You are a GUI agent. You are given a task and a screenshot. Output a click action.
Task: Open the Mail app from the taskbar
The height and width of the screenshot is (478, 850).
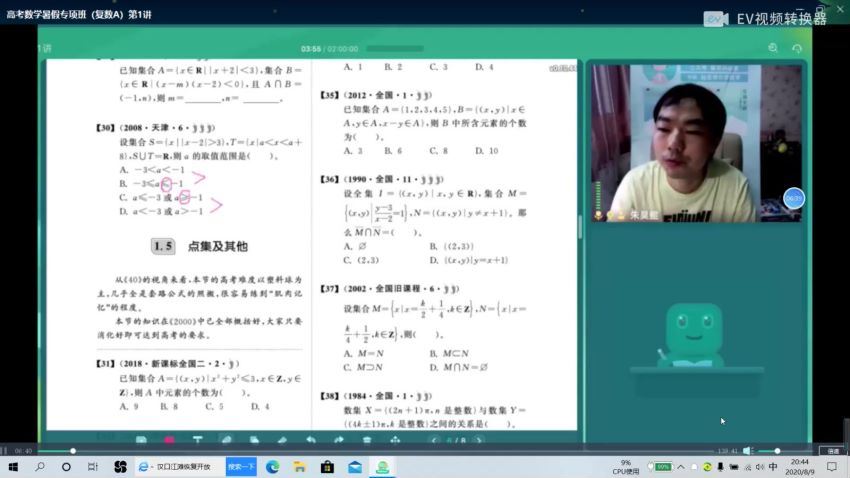[355, 467]
